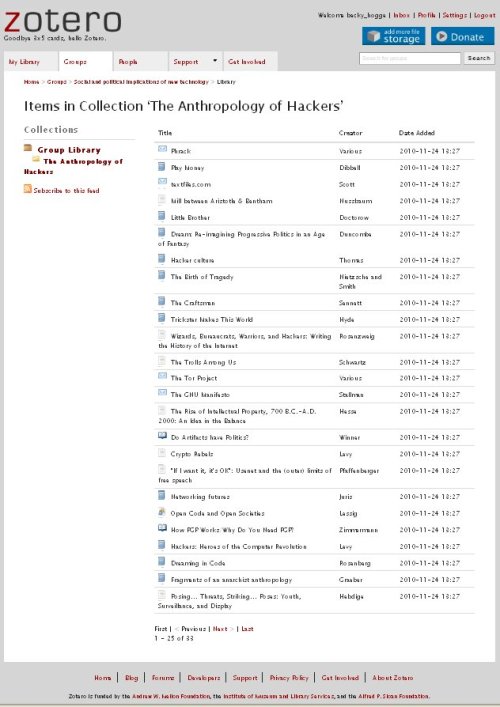Sort by the Creator column header

[350, 133]
